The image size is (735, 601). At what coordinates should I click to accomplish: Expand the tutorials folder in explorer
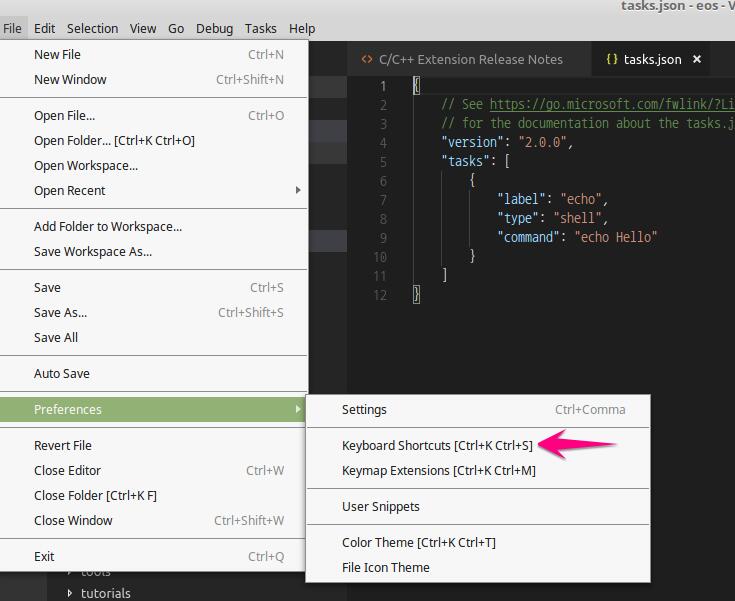coord(105,593)
